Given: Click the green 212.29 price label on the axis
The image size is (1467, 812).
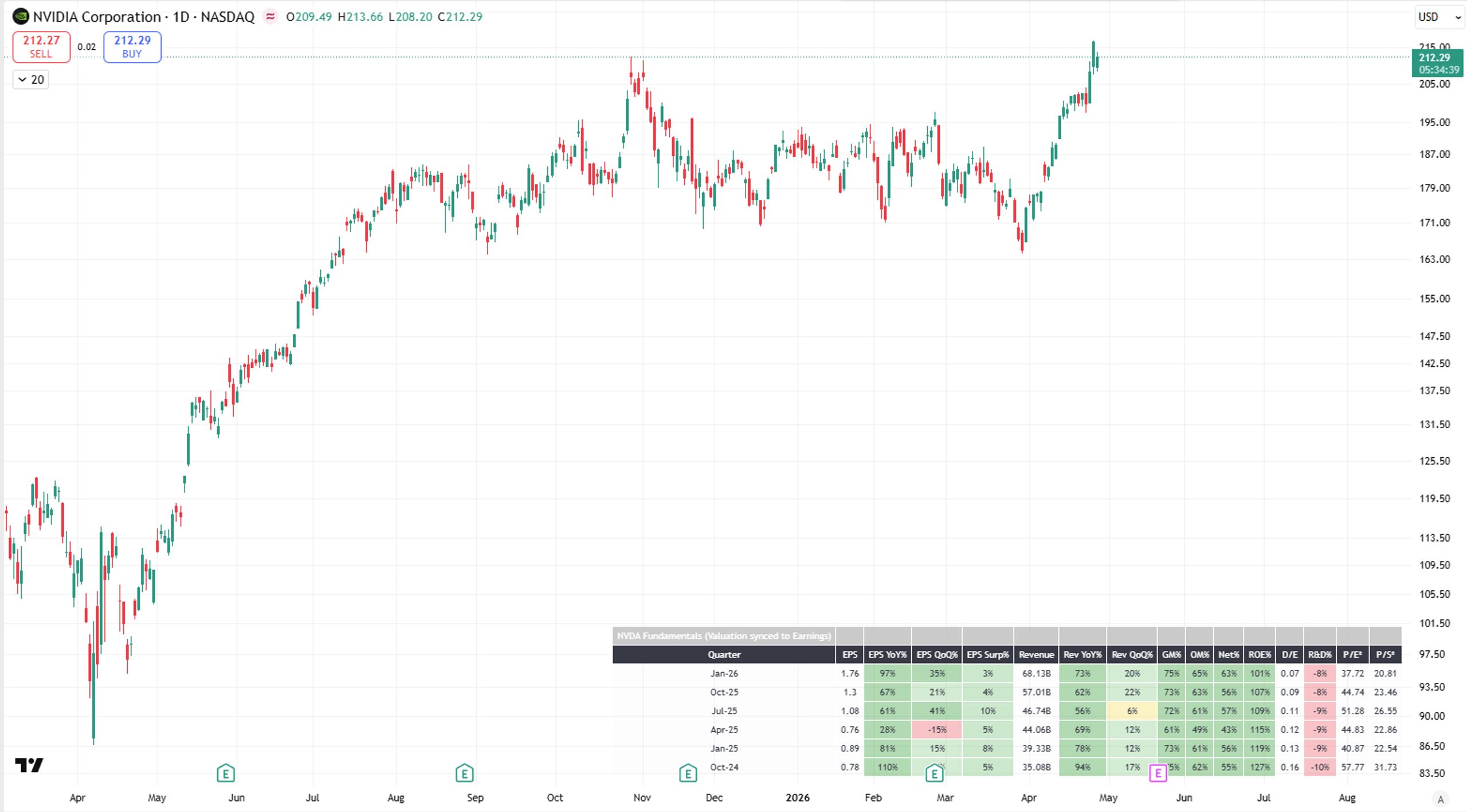Looking at the screenshot, I should click(x=1437, y=63).
